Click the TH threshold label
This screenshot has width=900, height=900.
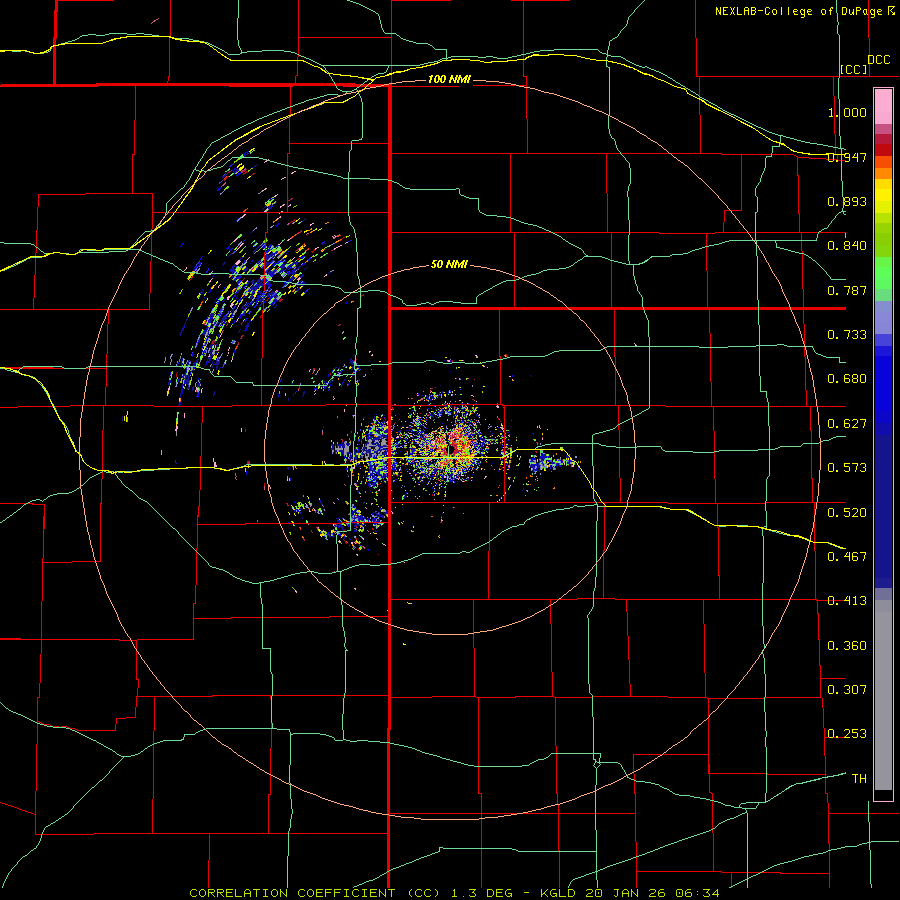click(x=859, y=778)
